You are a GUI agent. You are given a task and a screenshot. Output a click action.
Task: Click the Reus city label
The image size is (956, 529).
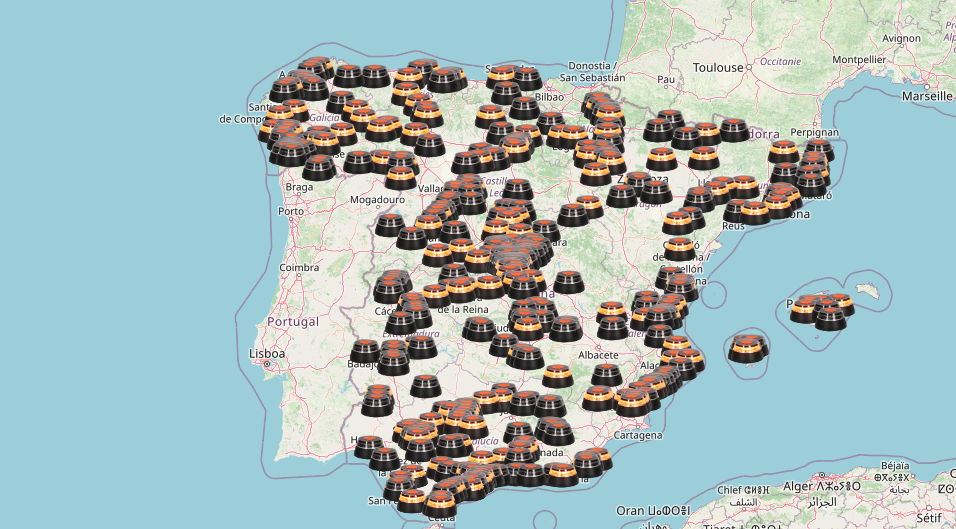pyautogui.click(x=733, y=225)
